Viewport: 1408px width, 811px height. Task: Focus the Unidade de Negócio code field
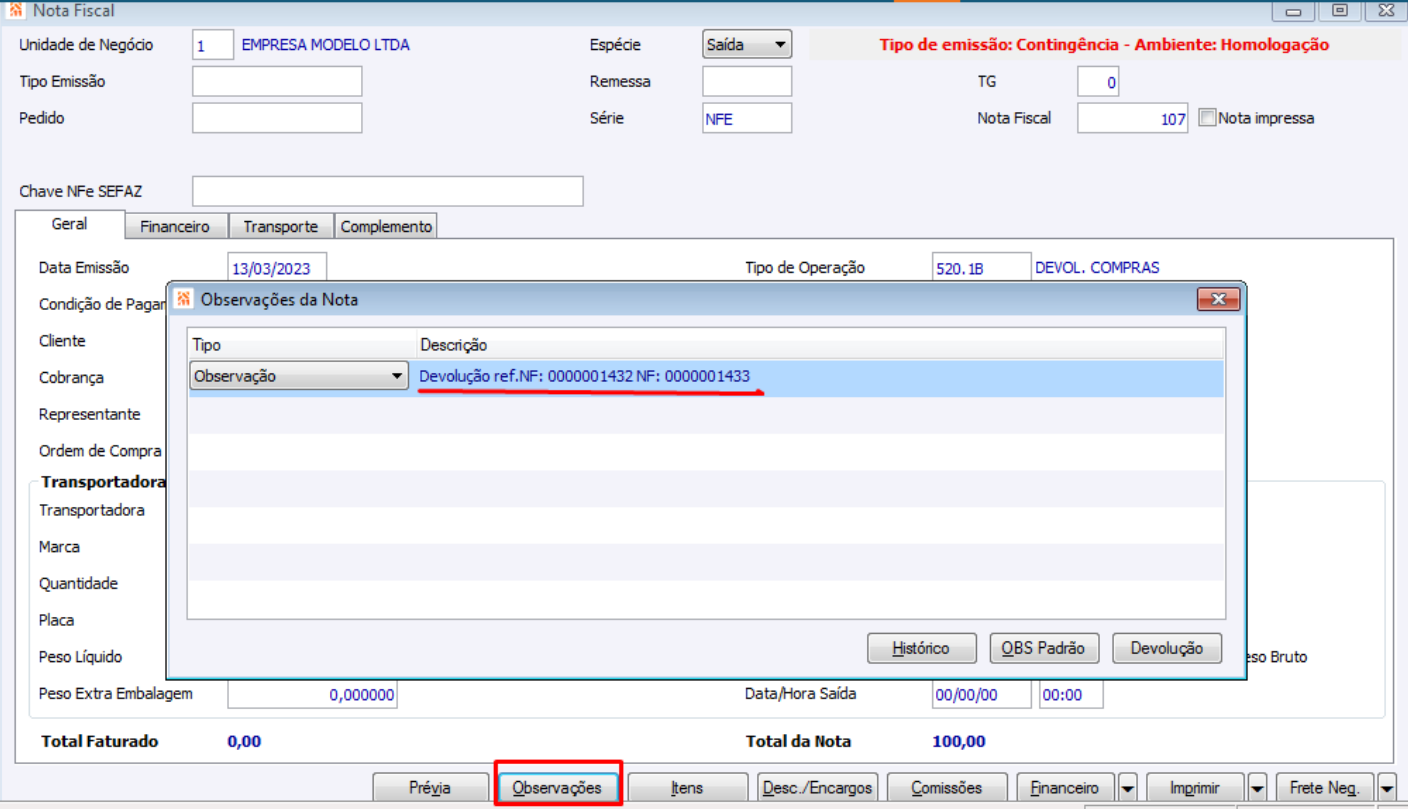[x=213, y=45]
